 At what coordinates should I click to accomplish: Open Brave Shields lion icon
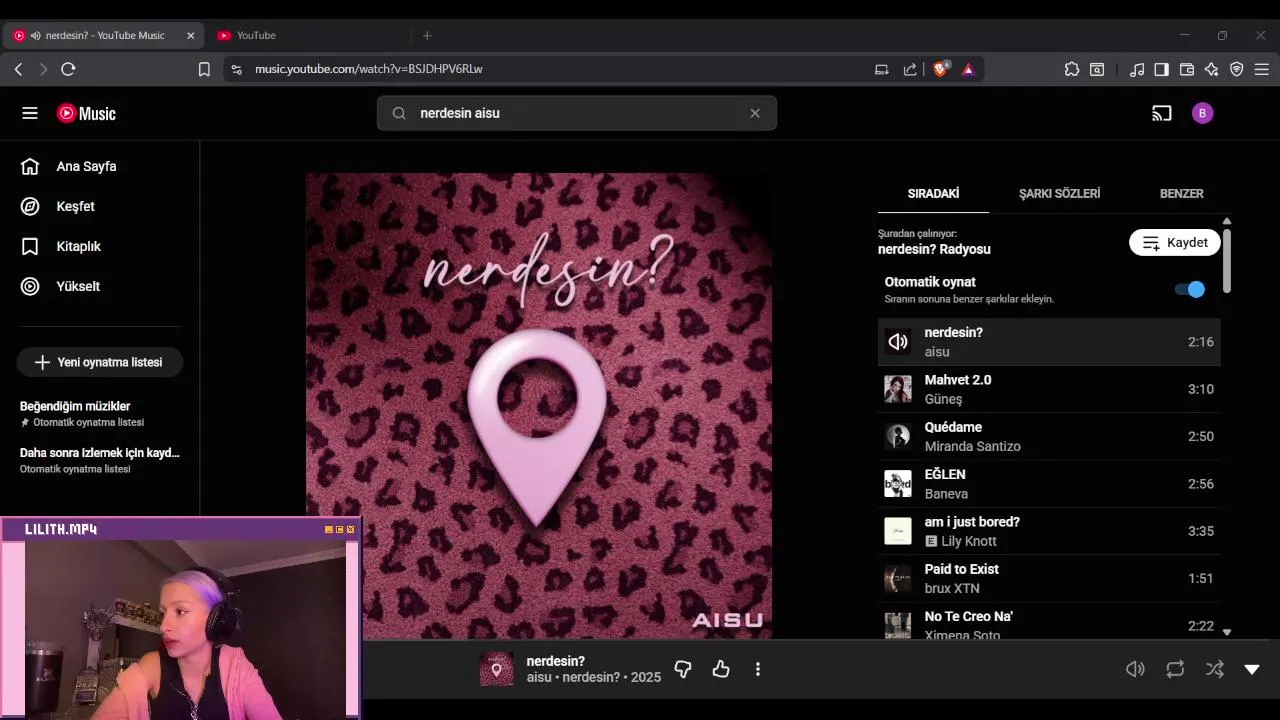[941, 69]
